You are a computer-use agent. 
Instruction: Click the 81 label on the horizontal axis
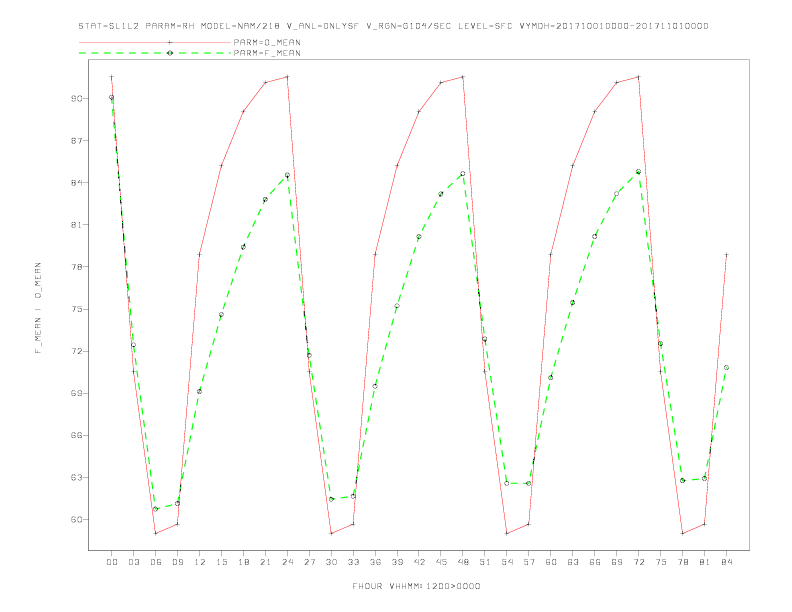click(x=705, y=562)
